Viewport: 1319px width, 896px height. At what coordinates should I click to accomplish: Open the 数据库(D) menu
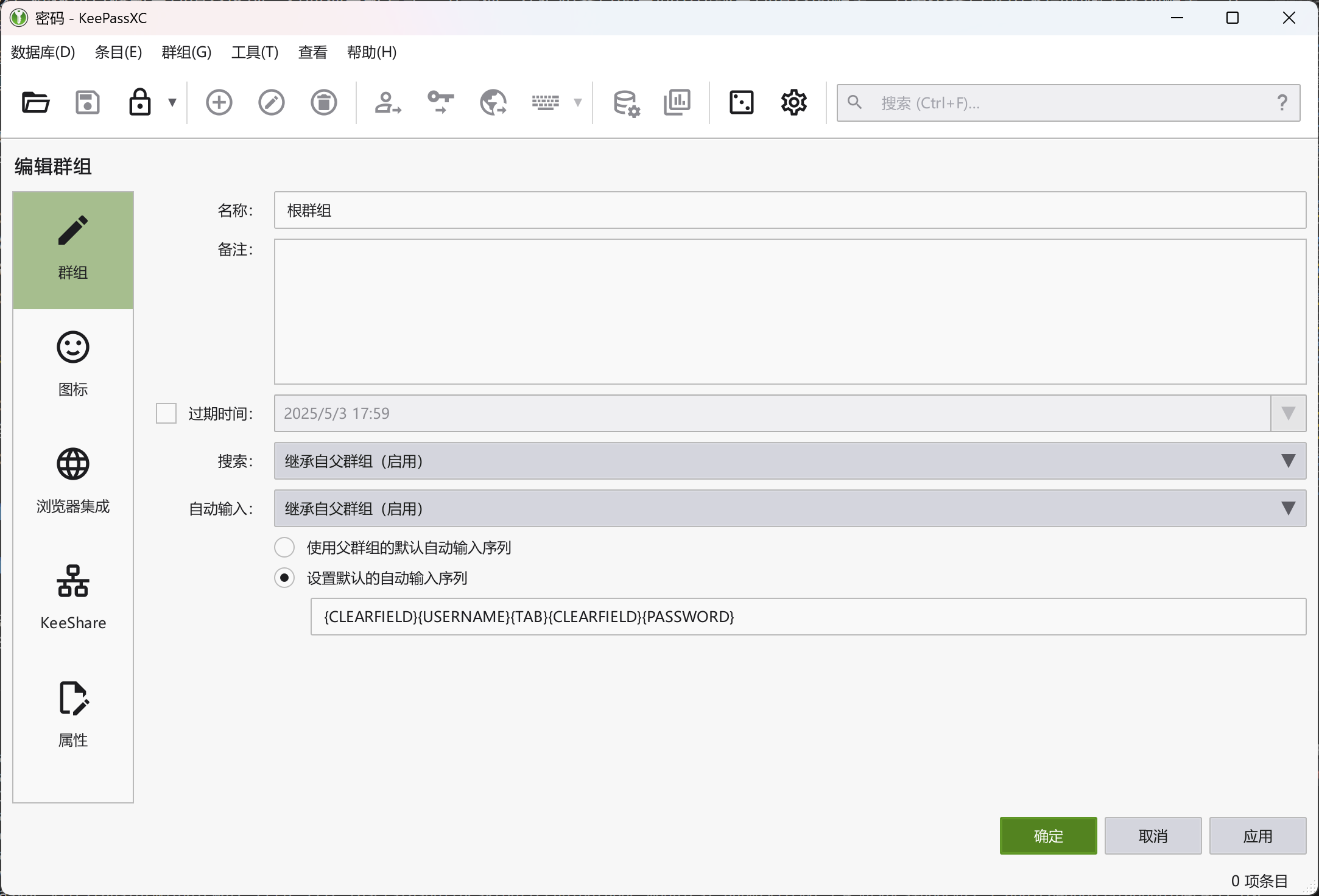43,52
